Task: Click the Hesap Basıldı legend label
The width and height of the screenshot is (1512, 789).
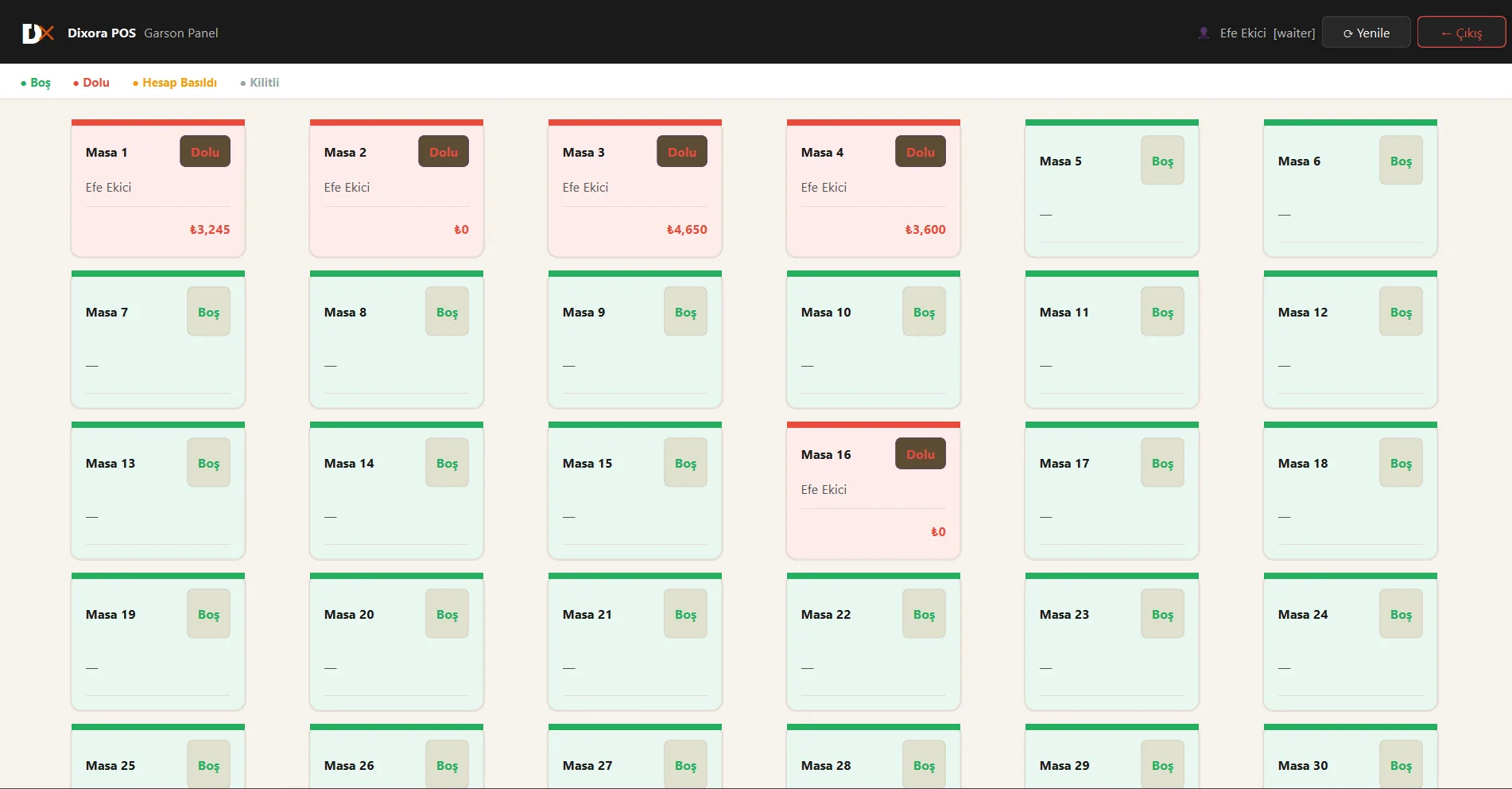Action: [175, 83]
